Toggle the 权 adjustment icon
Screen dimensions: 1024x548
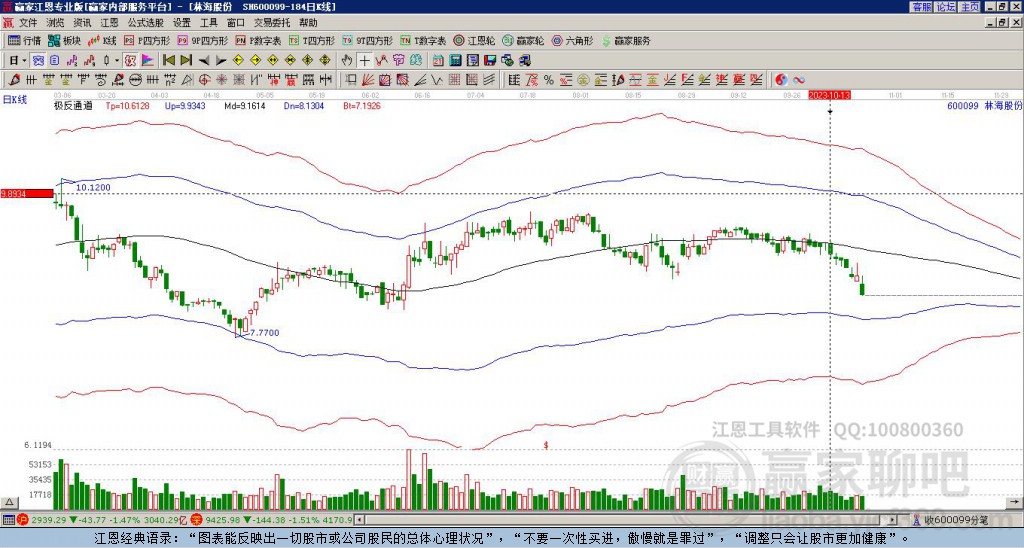pos(130,60)
